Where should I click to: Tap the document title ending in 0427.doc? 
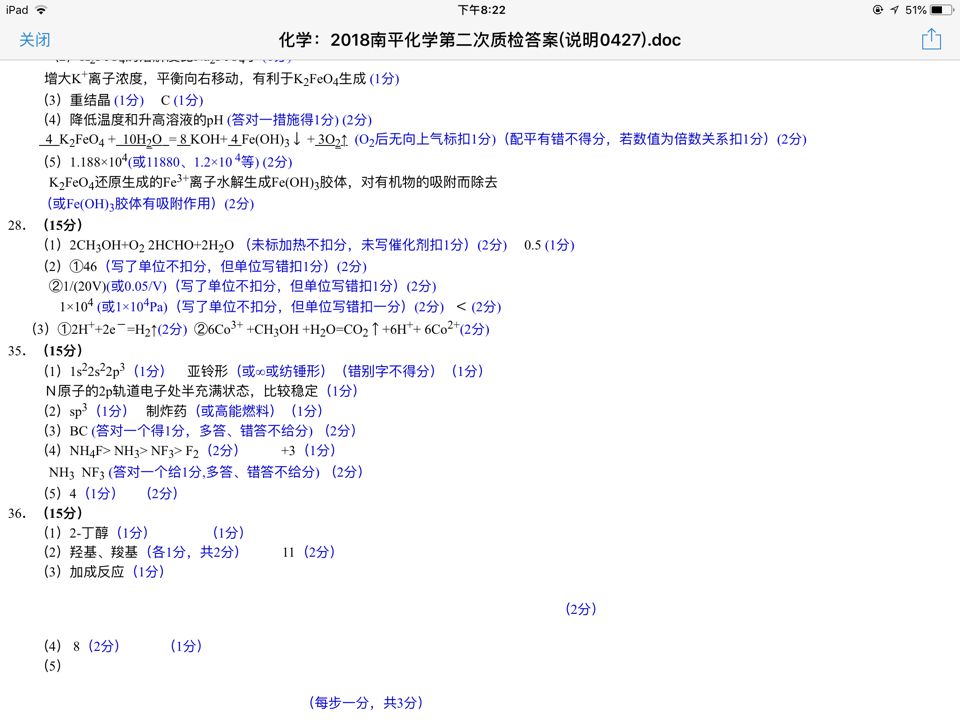[x=480, y=40]
